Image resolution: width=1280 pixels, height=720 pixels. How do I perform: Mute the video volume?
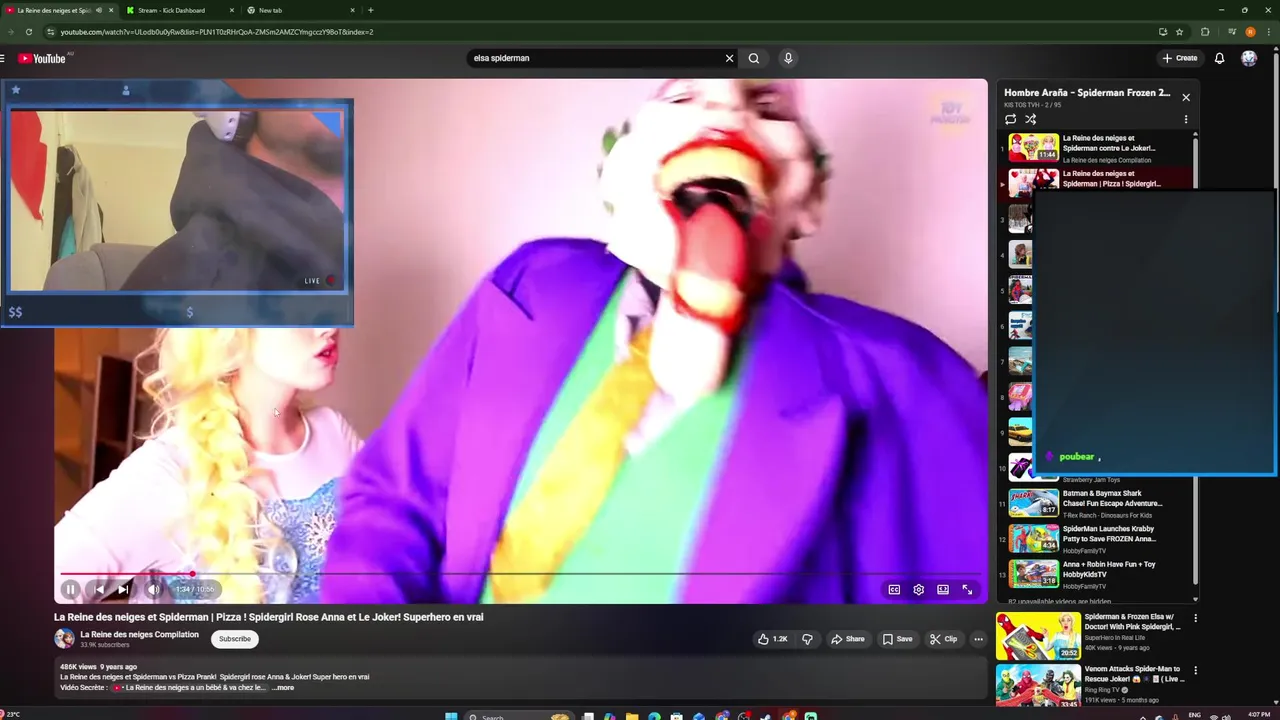click(153, 589)
